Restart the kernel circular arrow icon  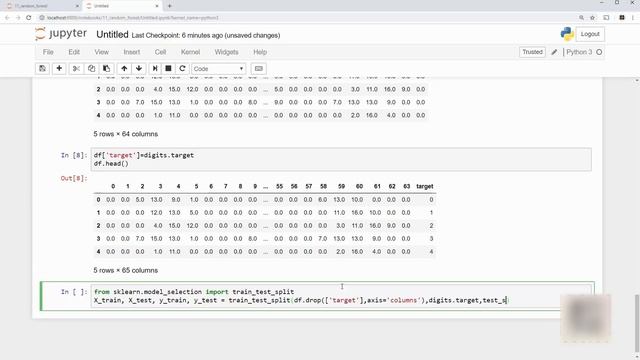coord(182,69)
